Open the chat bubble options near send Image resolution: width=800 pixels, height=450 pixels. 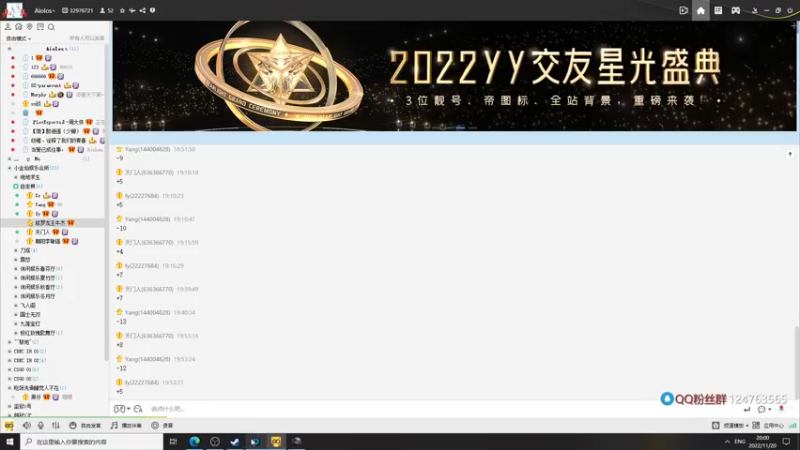click(762, 409)
